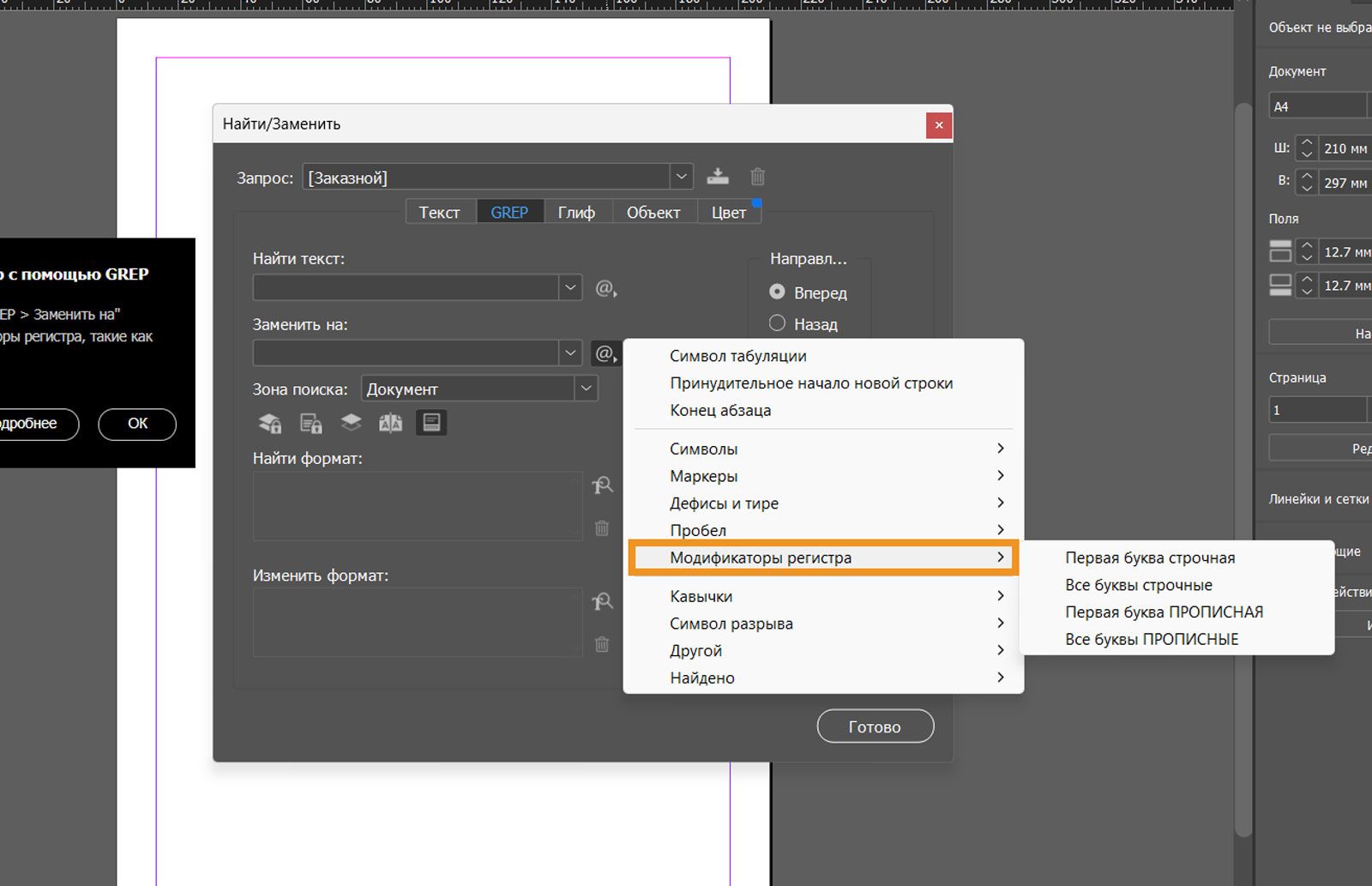This screenshot has height=886, width=1372.
Task: Expand the Маркеры submenu
Action: (x=823, y=476)
